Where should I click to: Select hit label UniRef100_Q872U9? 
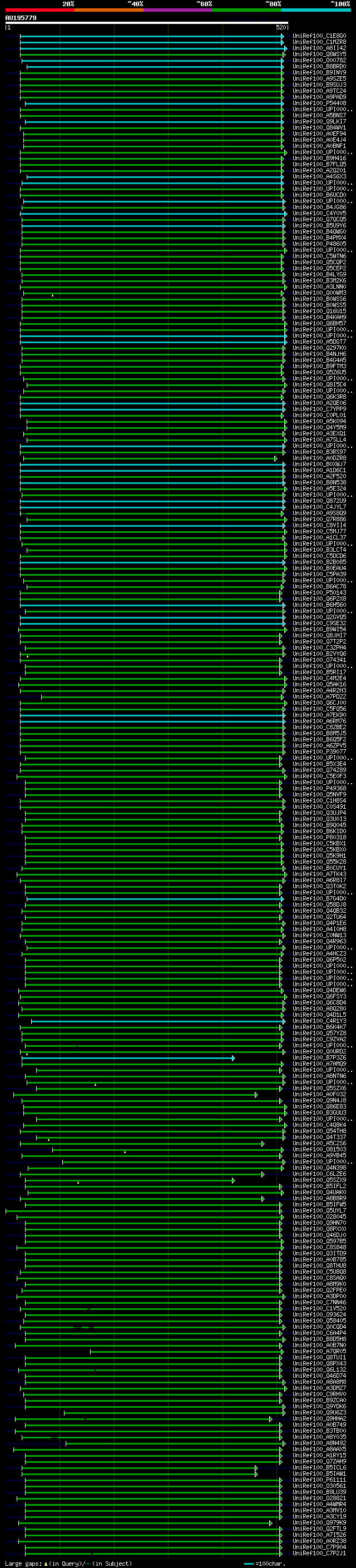(319, 501)
